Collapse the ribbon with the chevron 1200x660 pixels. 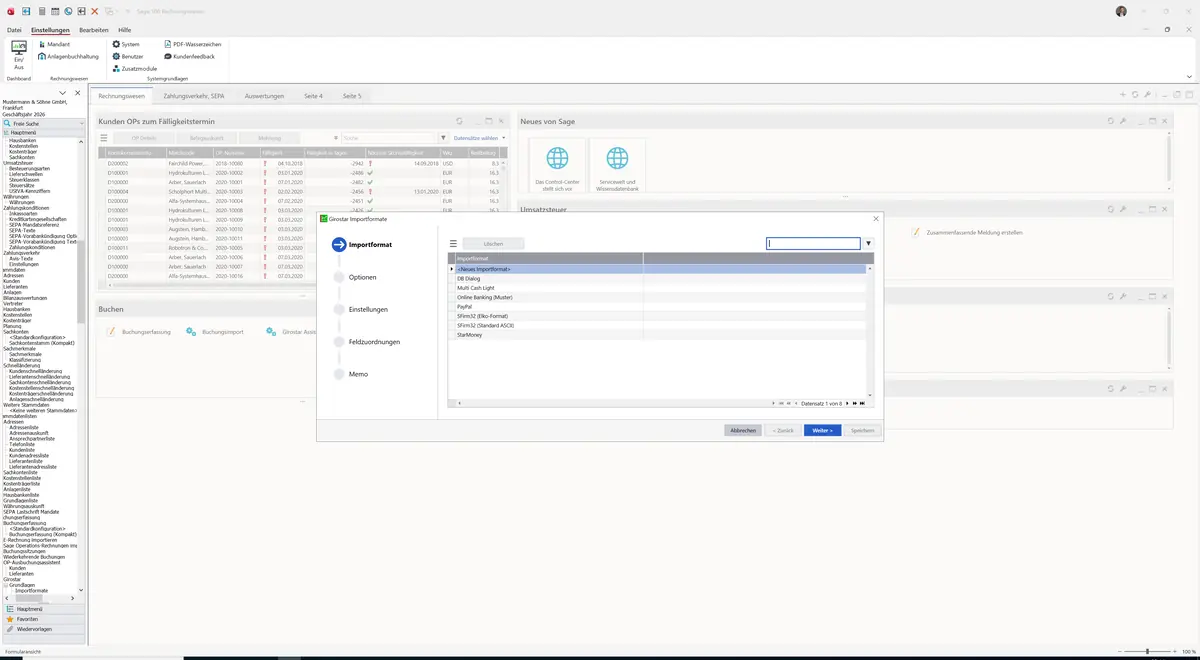tap(1190, 76)
